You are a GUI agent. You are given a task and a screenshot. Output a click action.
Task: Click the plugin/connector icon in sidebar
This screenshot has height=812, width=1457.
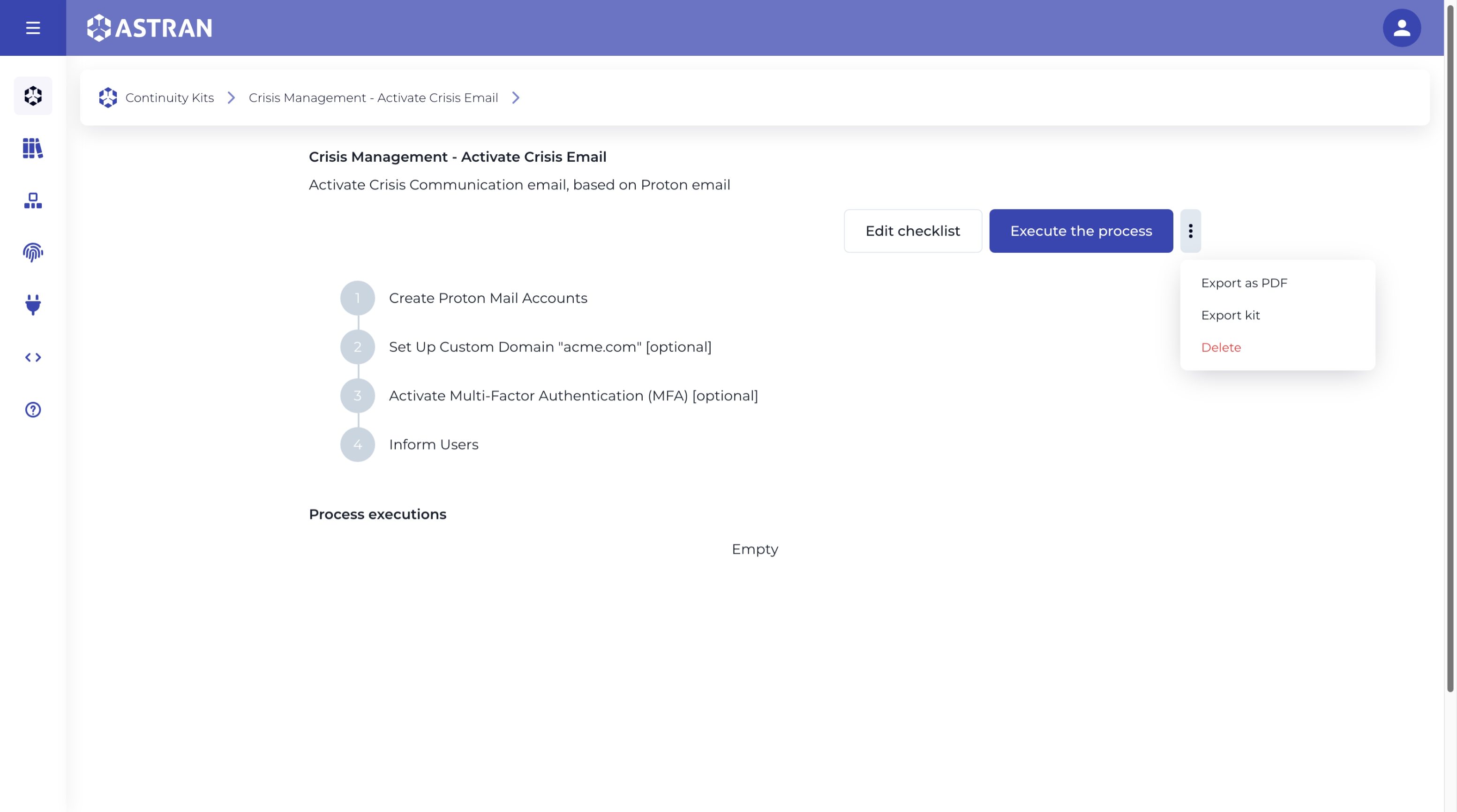33,305
